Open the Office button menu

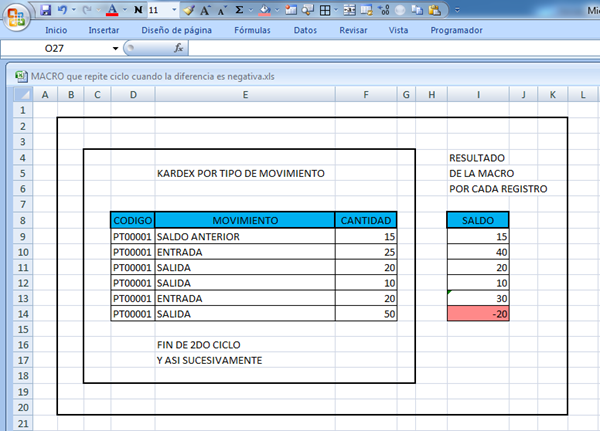(x=16, y=17)
